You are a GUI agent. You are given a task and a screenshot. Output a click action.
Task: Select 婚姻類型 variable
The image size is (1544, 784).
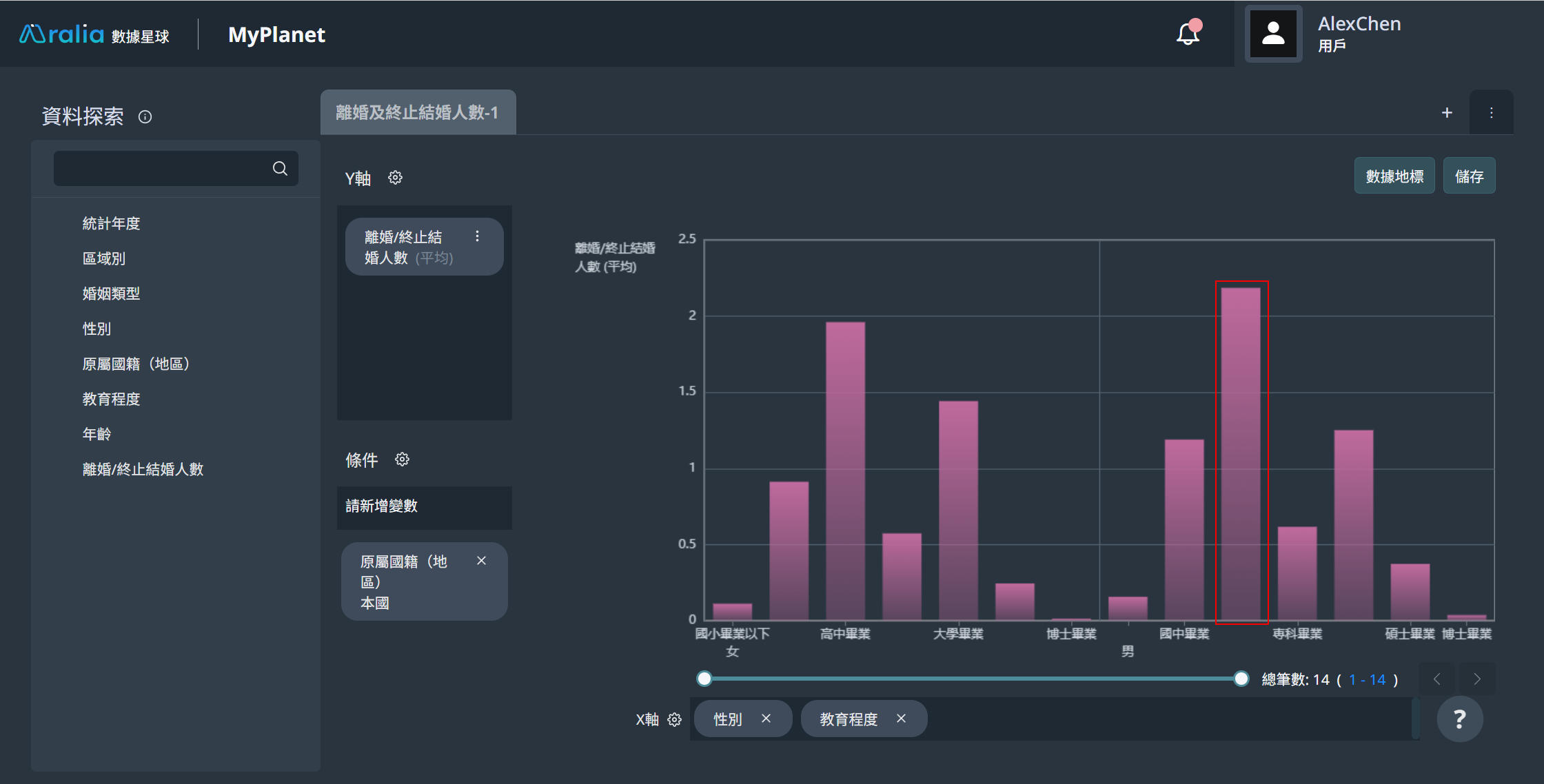[111, 293]
